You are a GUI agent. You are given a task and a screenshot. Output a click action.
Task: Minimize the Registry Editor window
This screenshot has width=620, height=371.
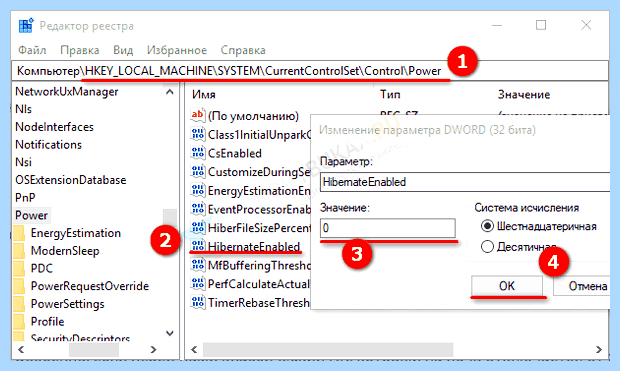pos(497,25)
